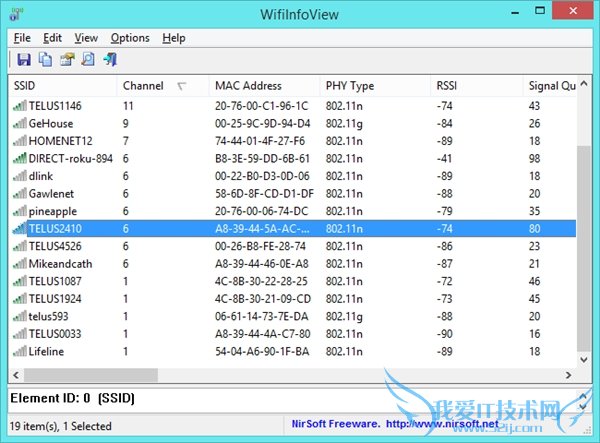Screen dimensions: 600x443
Task: Click signal icon beside dlink
Action: click(20, 176)
